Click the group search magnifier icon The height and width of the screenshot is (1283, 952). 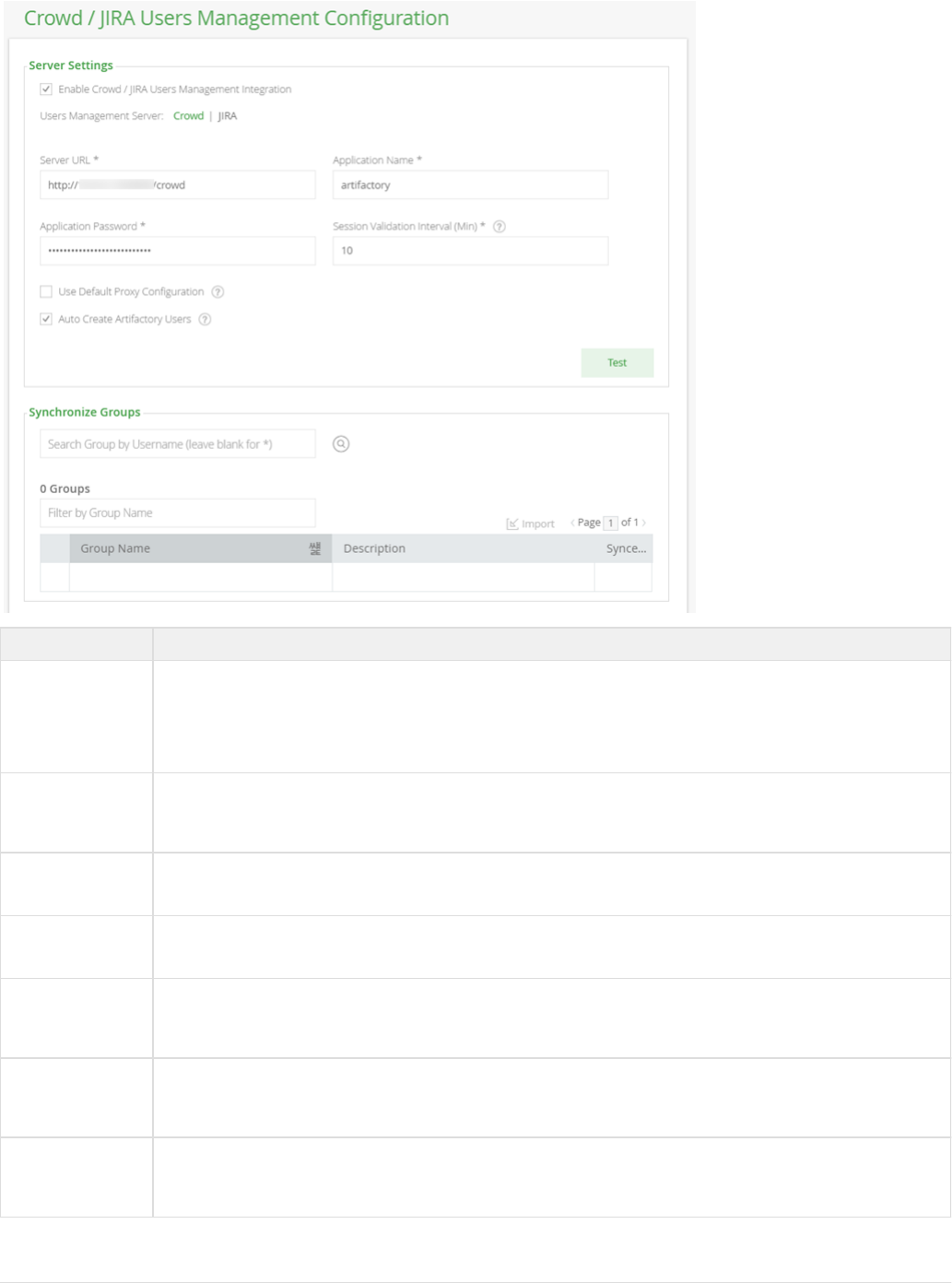[341, 444]
